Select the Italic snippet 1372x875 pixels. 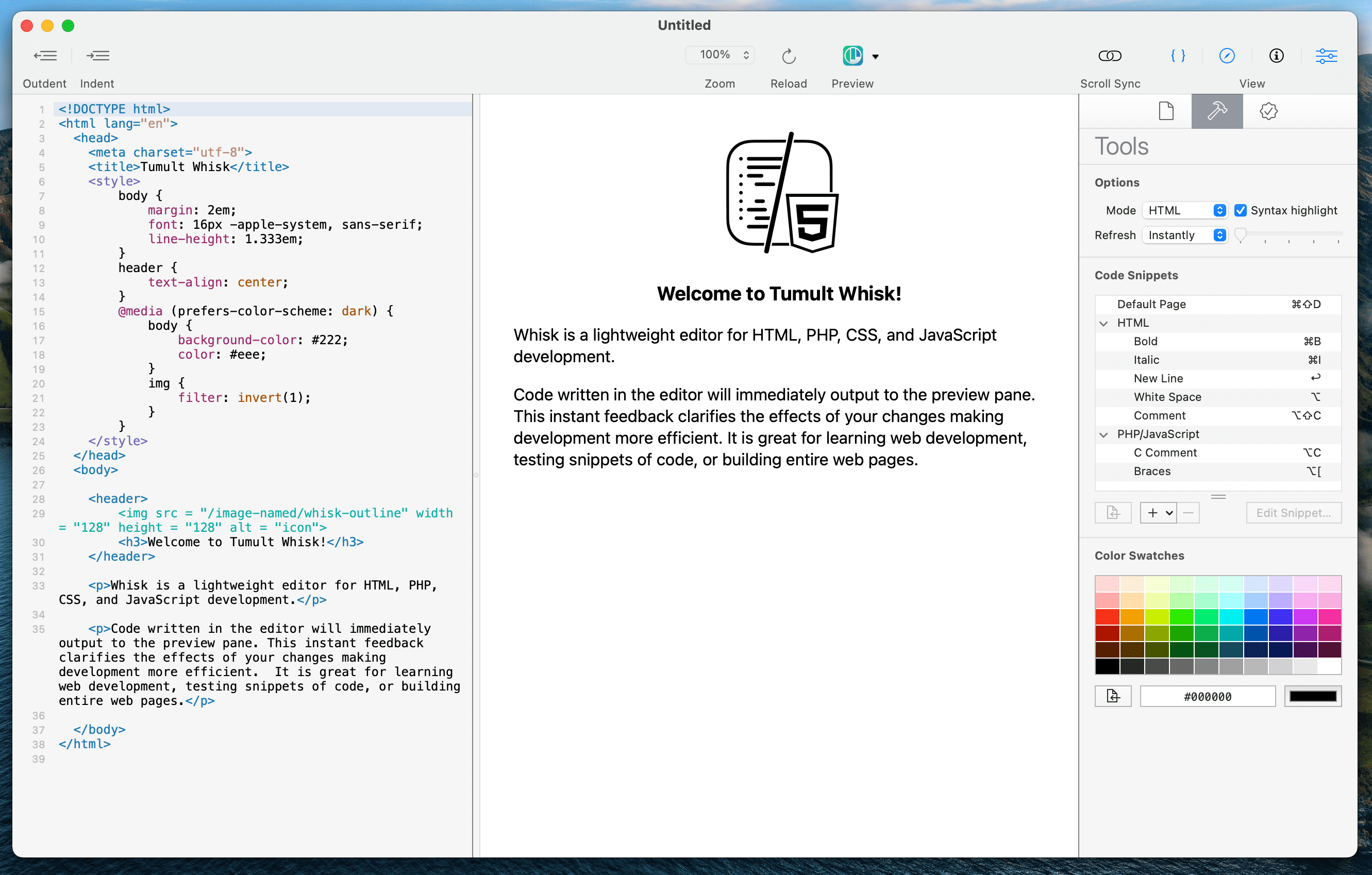1217,360
